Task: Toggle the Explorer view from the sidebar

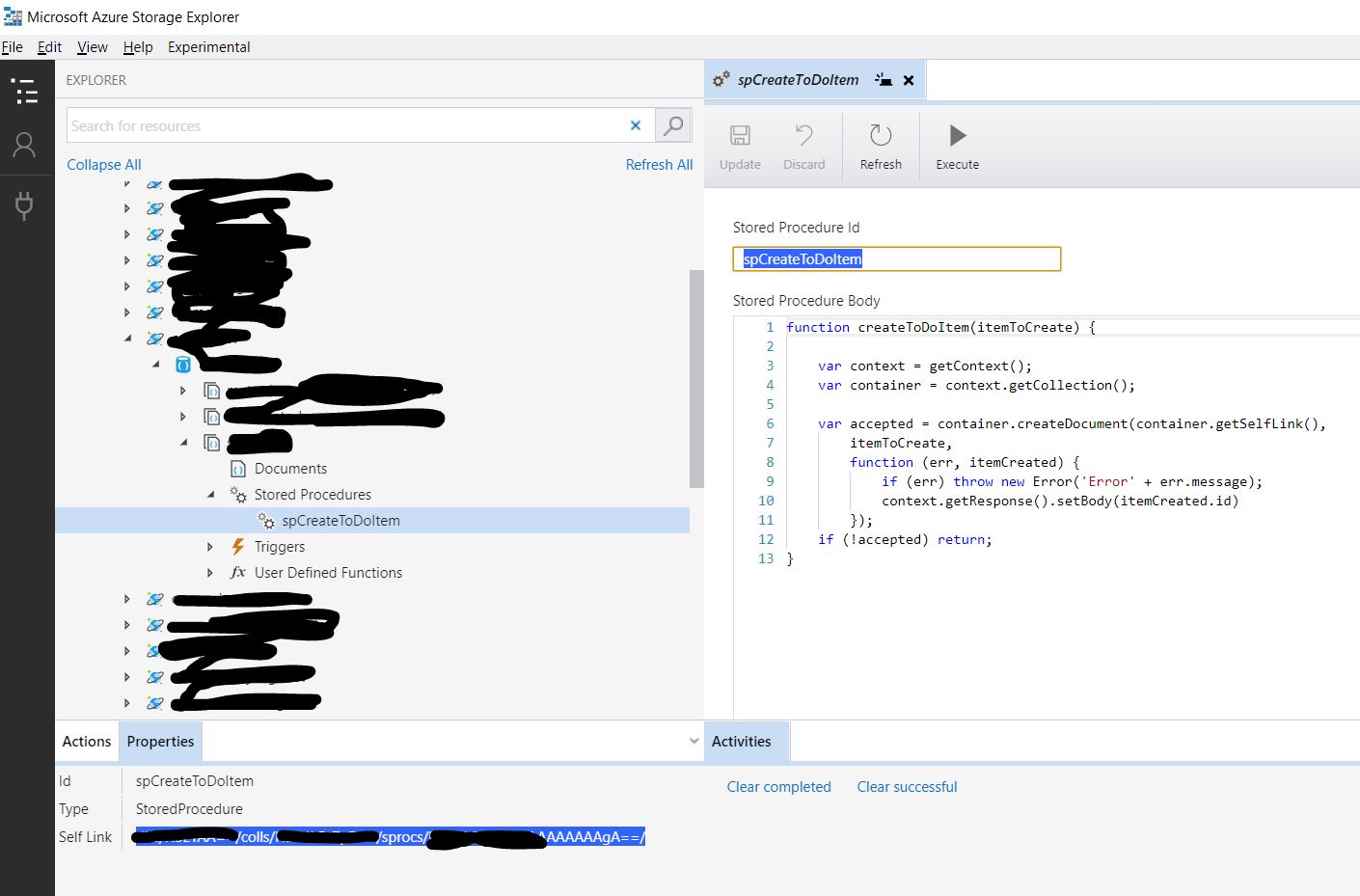Action: click(x=26, y=91)
